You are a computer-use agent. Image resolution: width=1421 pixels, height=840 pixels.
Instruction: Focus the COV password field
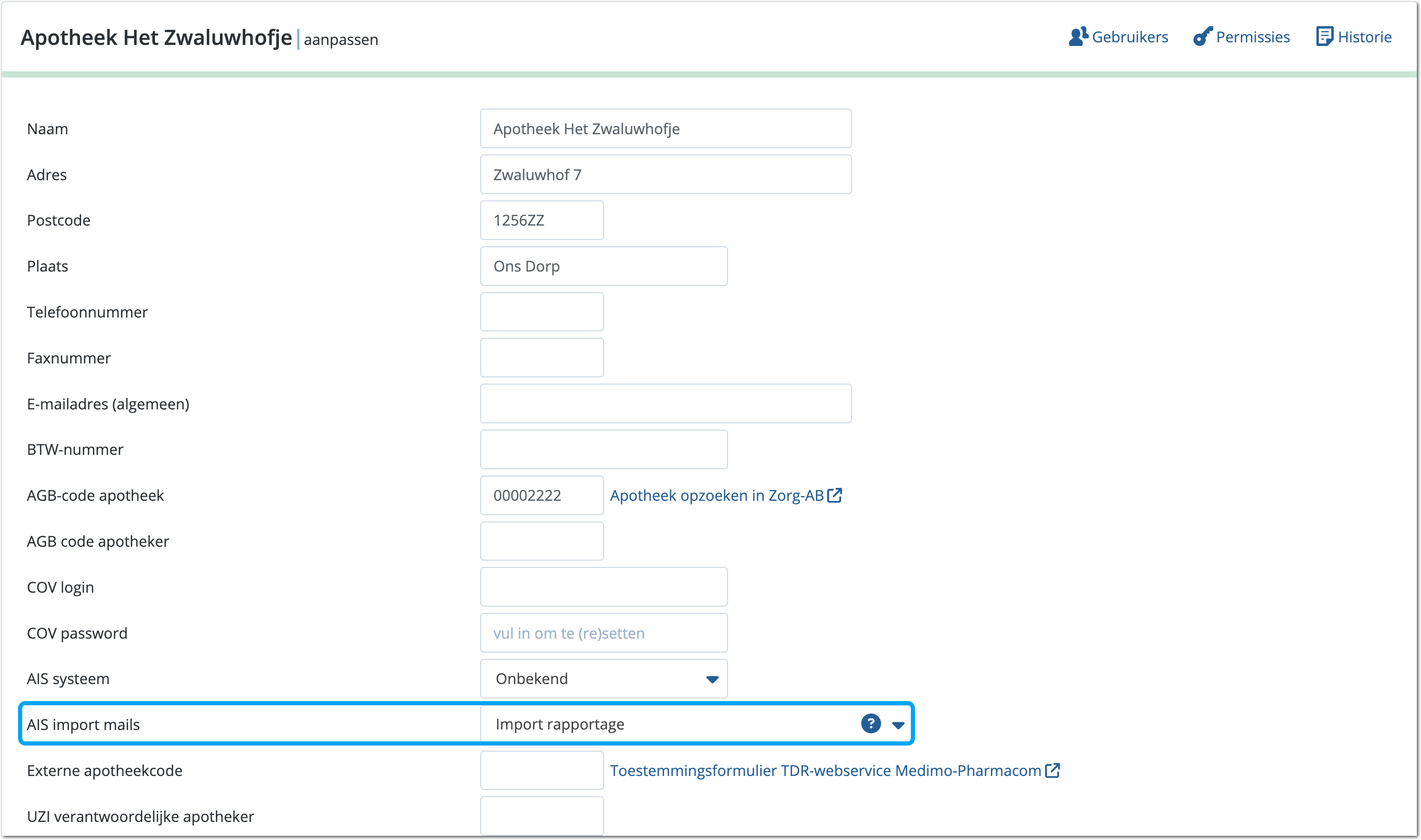(x=604, y=633)
